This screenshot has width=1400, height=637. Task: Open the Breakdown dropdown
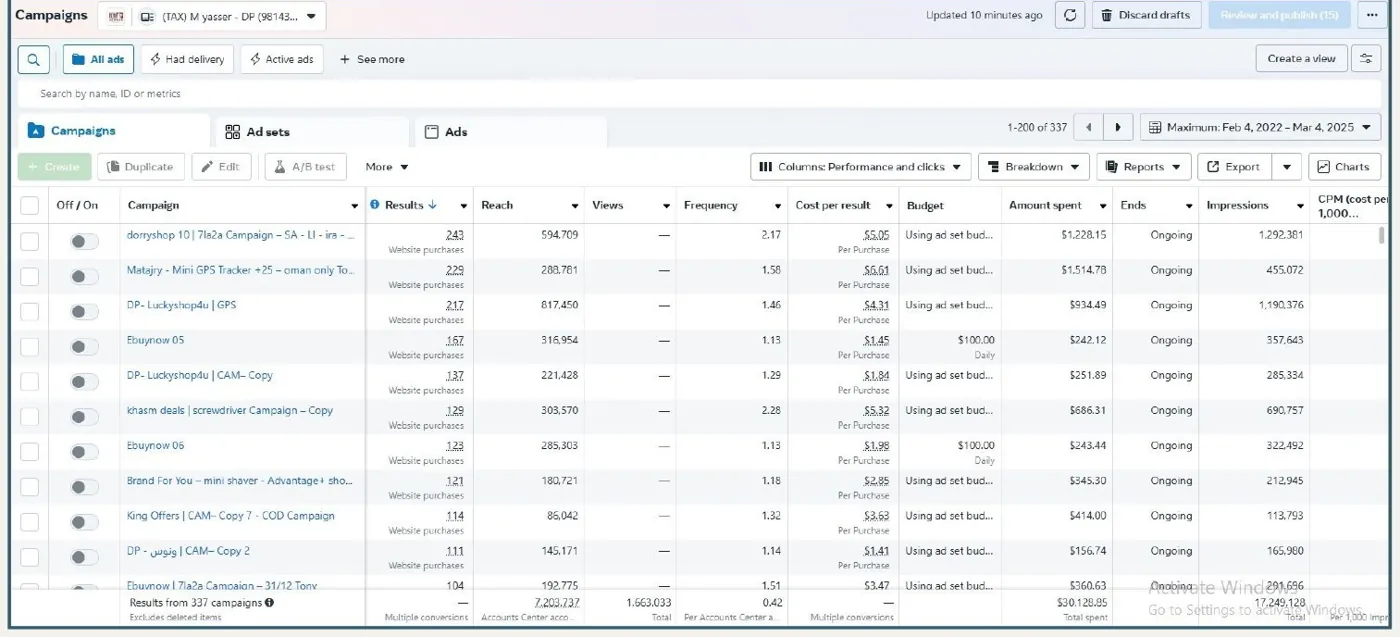[x=1034, y=167]
